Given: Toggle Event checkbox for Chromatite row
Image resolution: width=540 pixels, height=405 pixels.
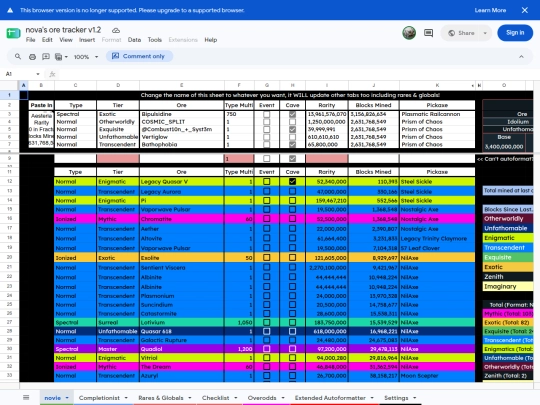Looking at the screenshot, I should [267, 219].
